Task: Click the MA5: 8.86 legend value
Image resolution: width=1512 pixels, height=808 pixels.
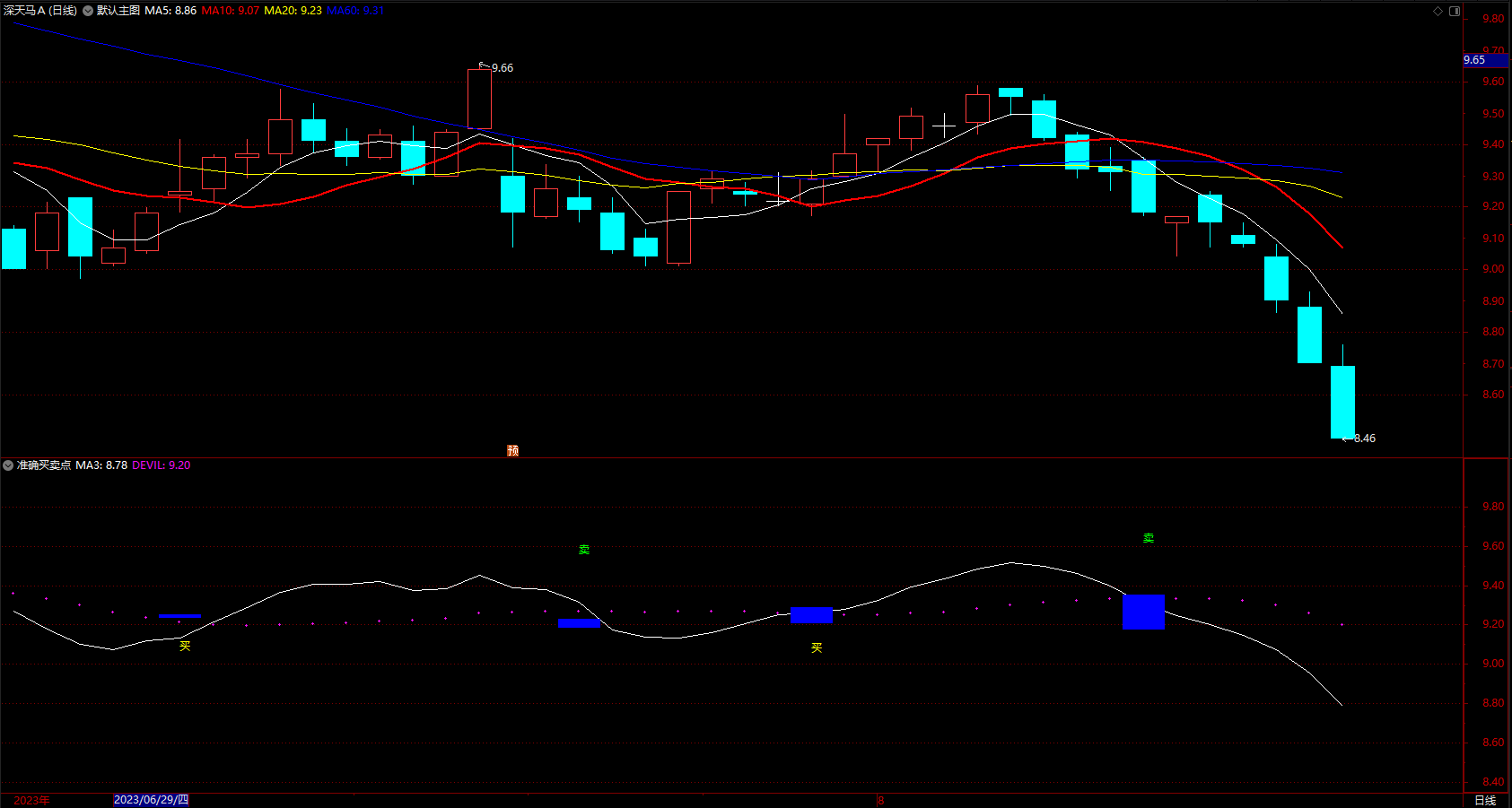Action: (170, 11)
